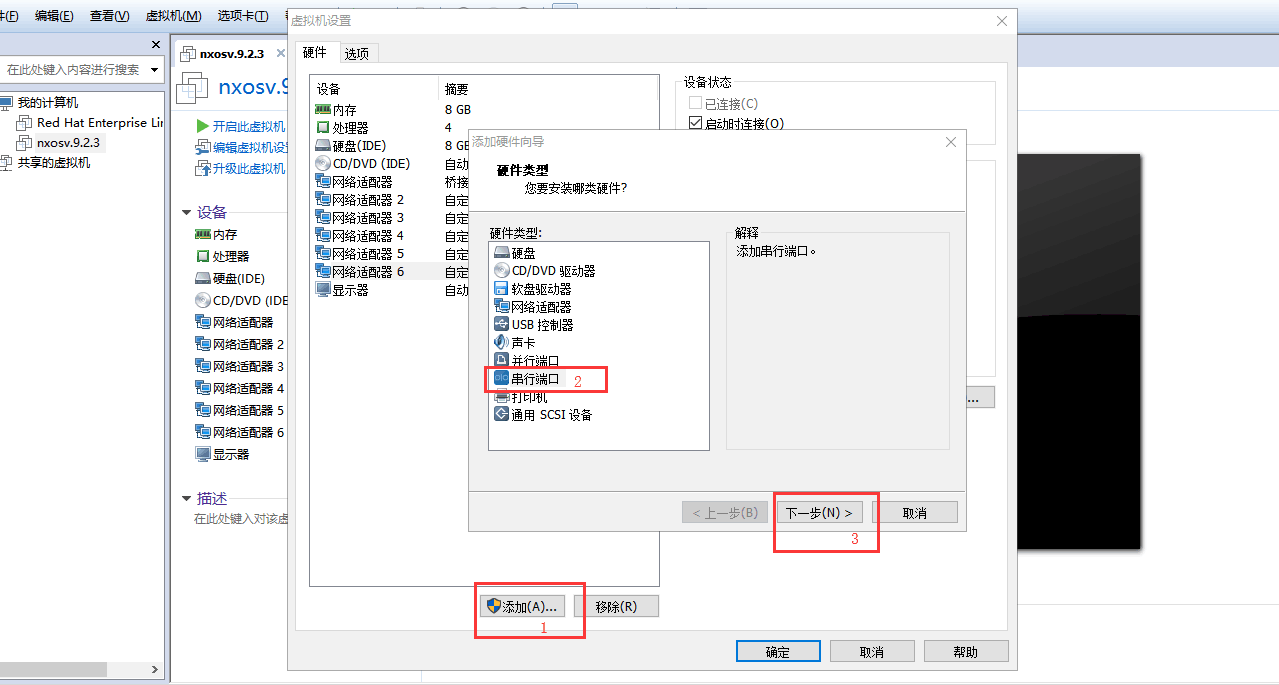Viewport: 1279px width, 685px height.
Task: Switch to the 选项 tab
Action: pyautogui.click(x=356, y=51)
